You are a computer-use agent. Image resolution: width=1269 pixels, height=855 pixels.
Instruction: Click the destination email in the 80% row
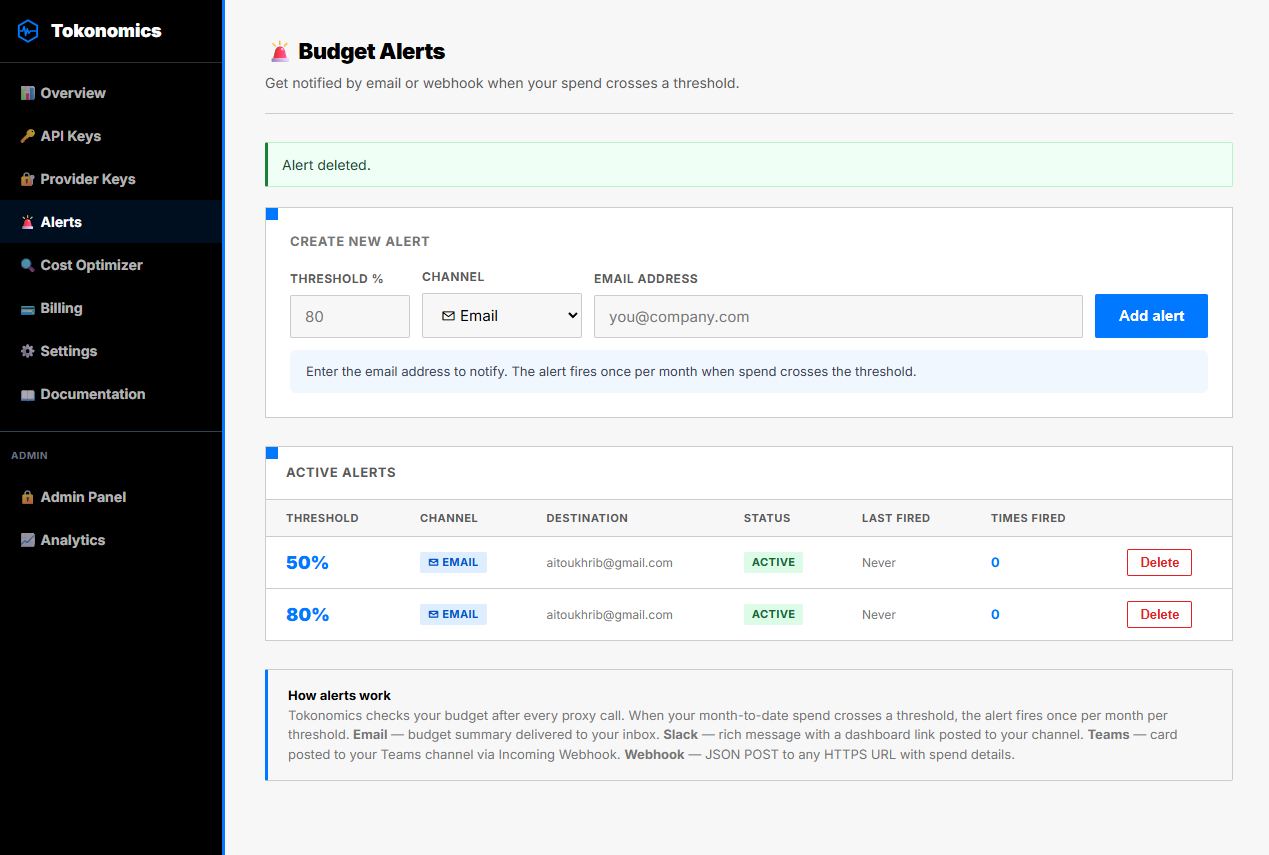pos(609,615)
